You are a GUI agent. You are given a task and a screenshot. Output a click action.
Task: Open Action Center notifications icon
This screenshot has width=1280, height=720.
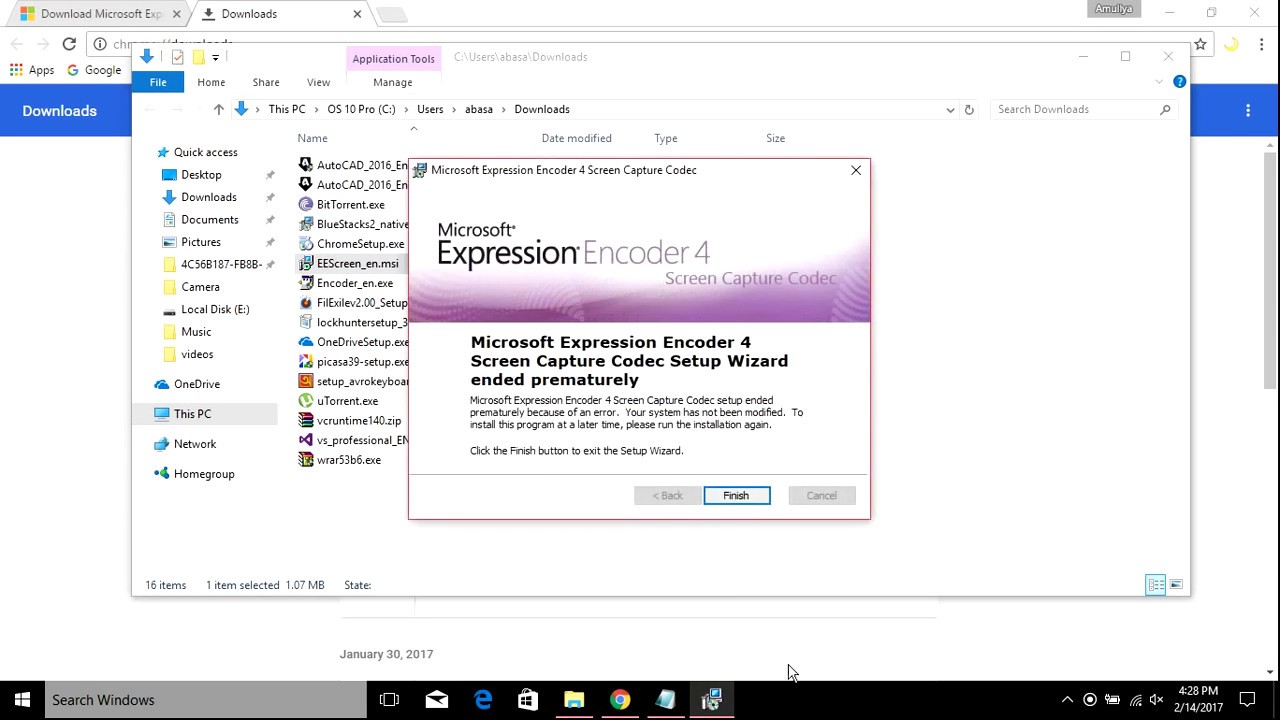coord(1247,700)
